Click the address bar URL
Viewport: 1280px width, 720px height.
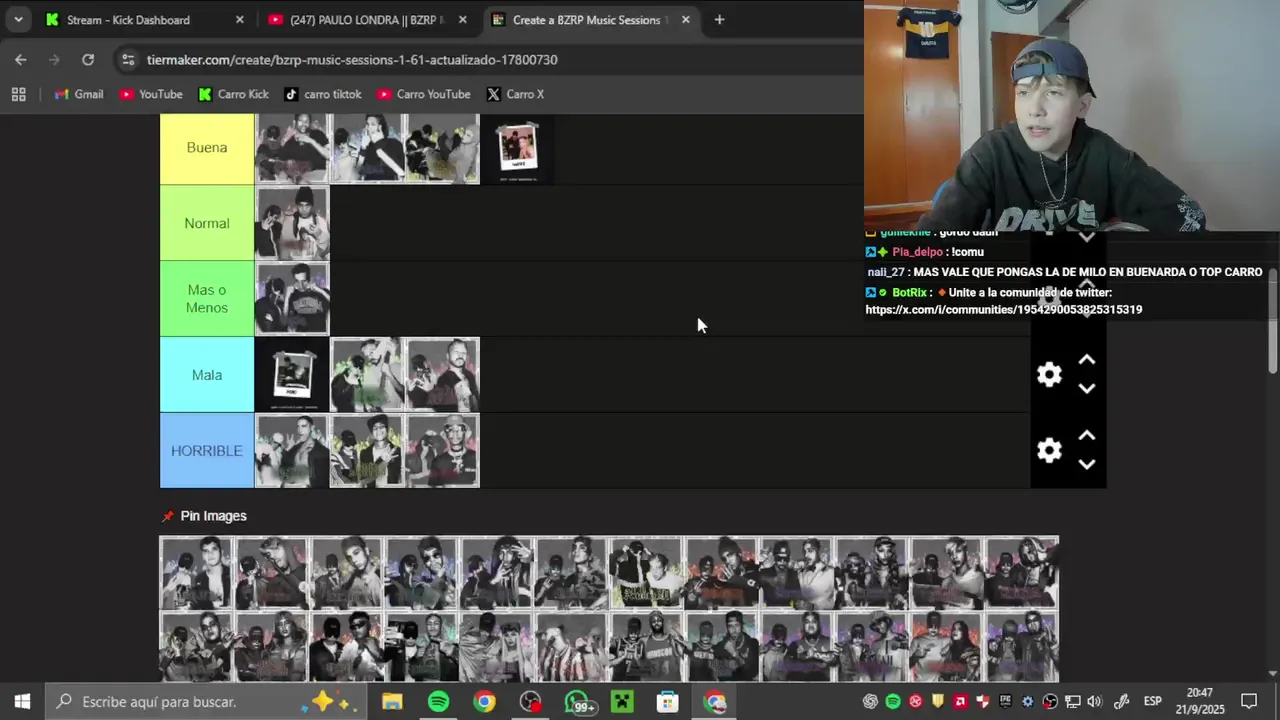click(x=352, y=60)
